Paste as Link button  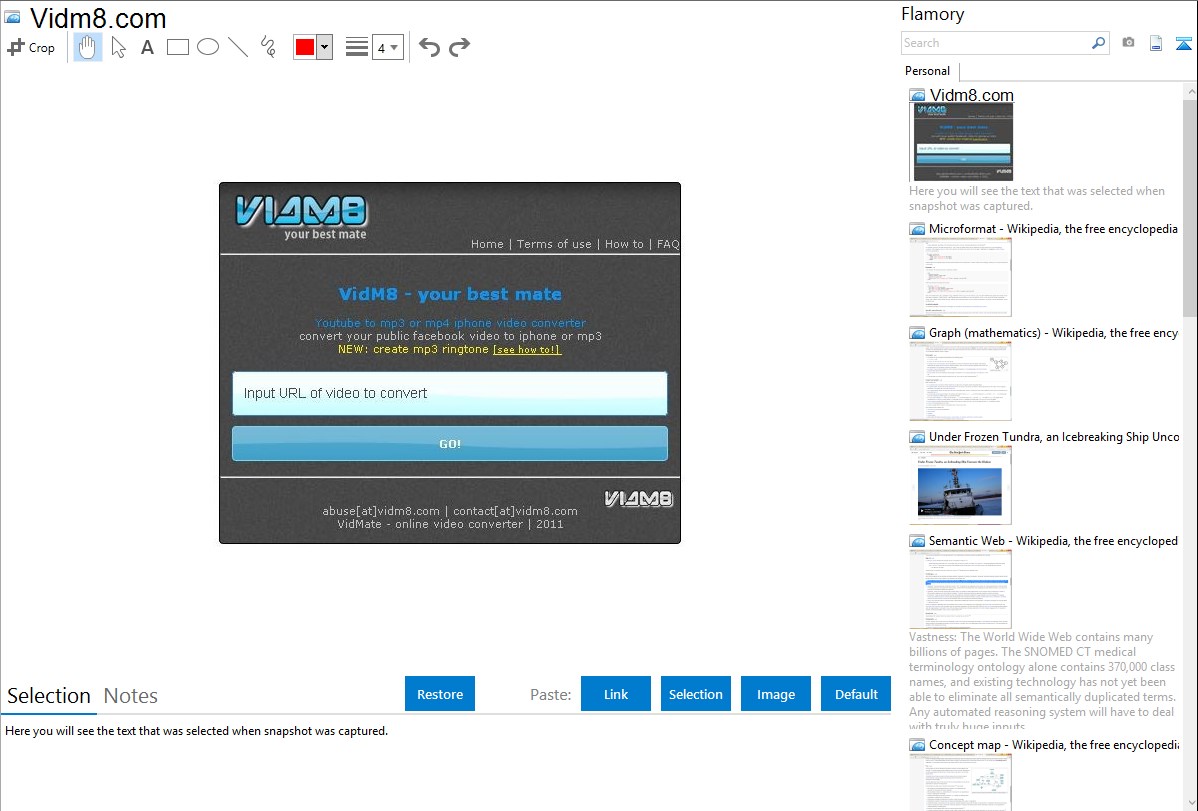click(616, 694)
